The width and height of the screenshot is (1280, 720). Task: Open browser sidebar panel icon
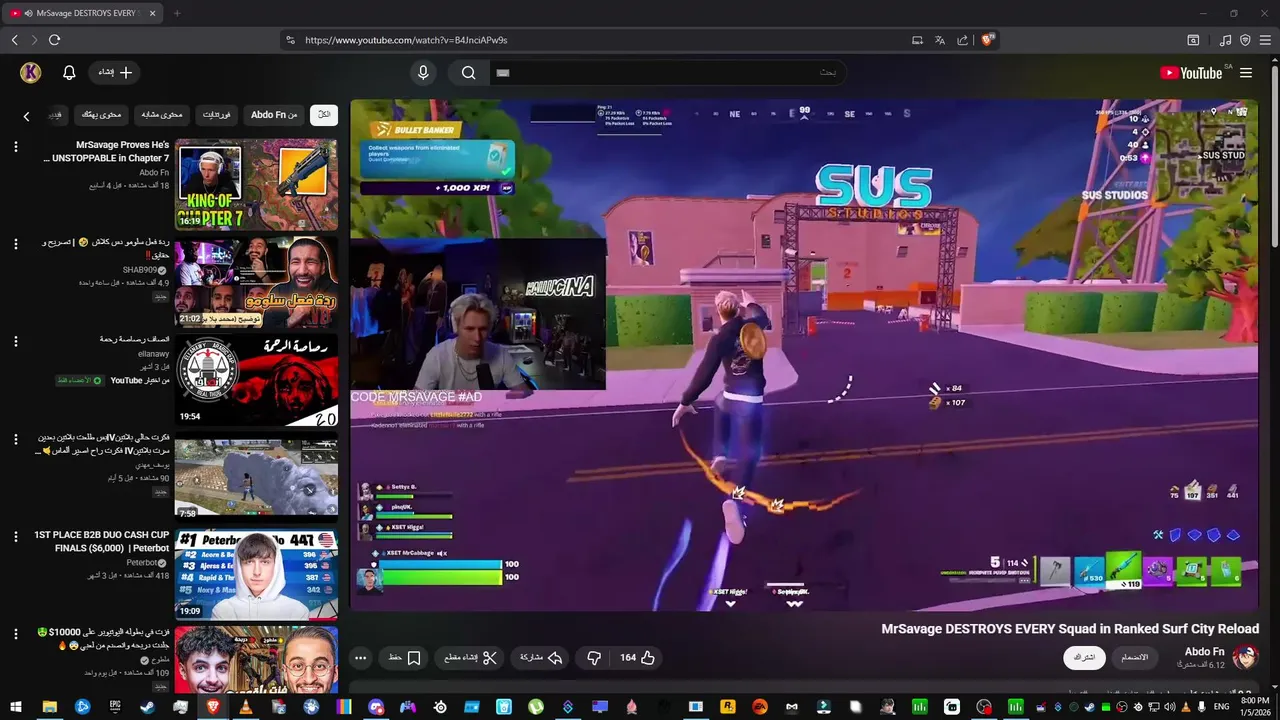[x=1193, y=40]
